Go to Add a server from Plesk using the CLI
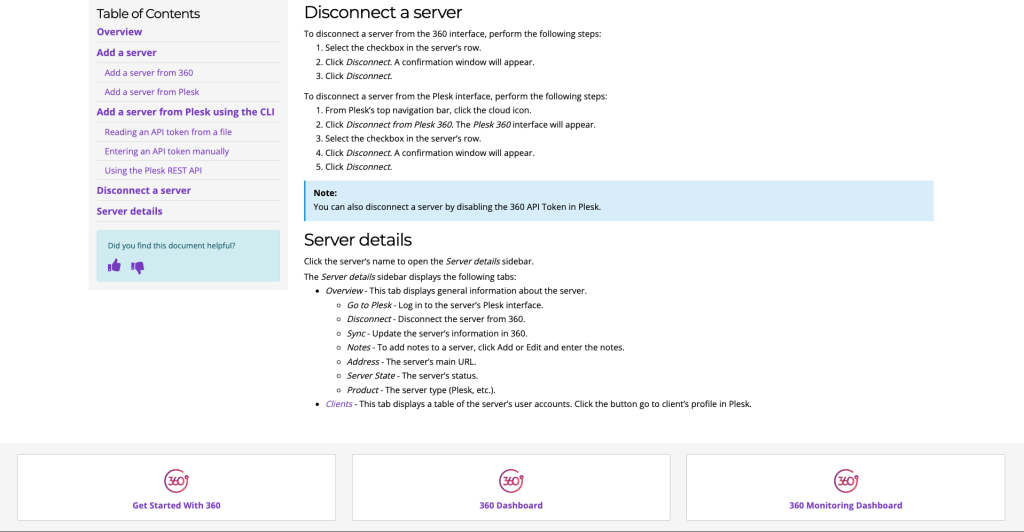The height and width of the screenshot is (532, 1024). tap(185, 112)
